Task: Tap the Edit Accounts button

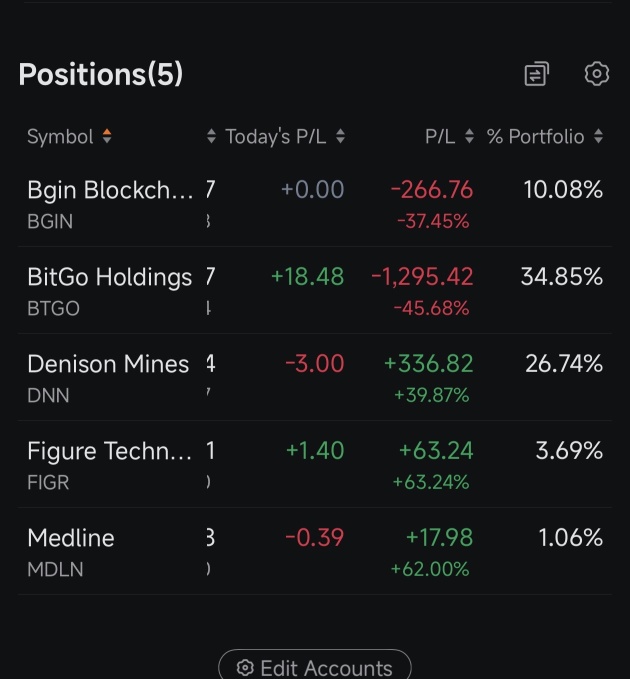Action: [x=315, y=664]
